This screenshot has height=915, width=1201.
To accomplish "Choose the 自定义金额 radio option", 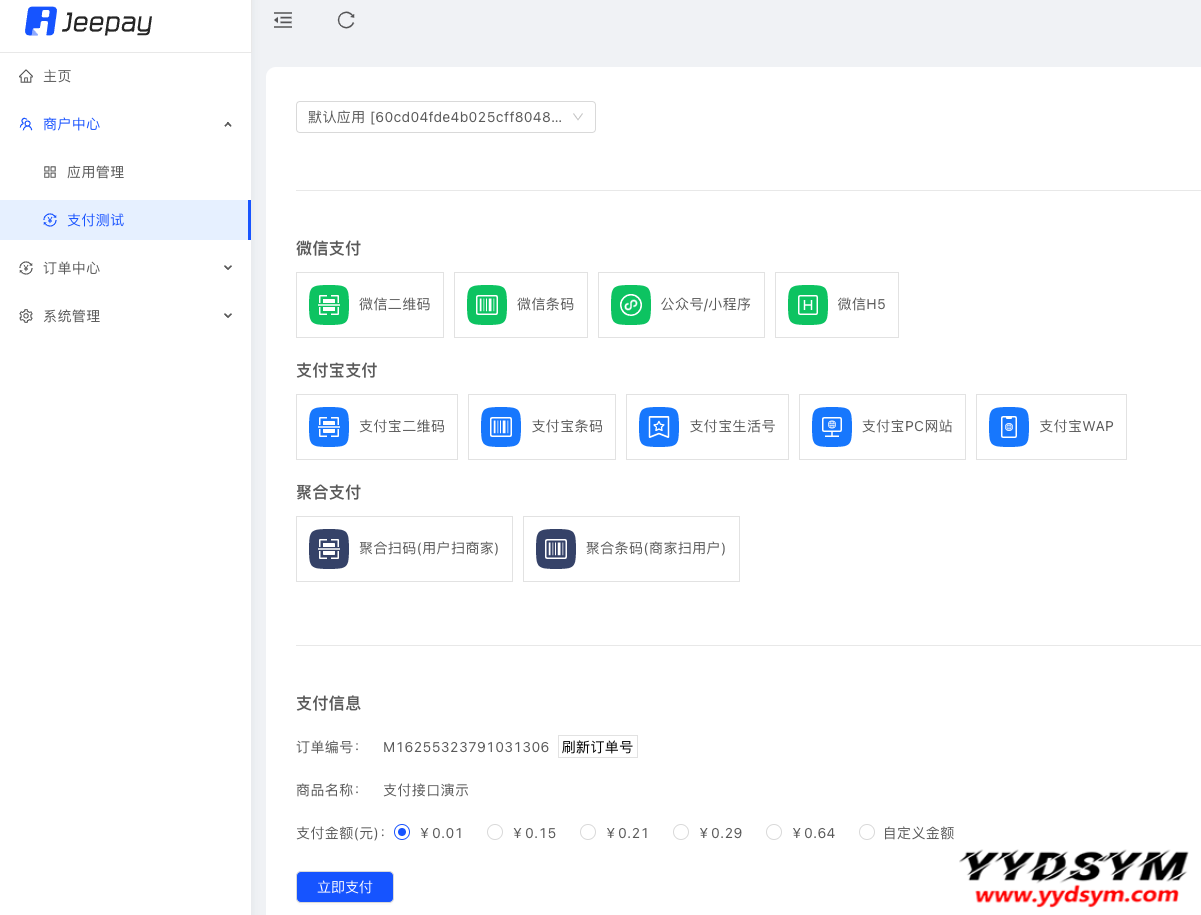I will pos(867,832).
